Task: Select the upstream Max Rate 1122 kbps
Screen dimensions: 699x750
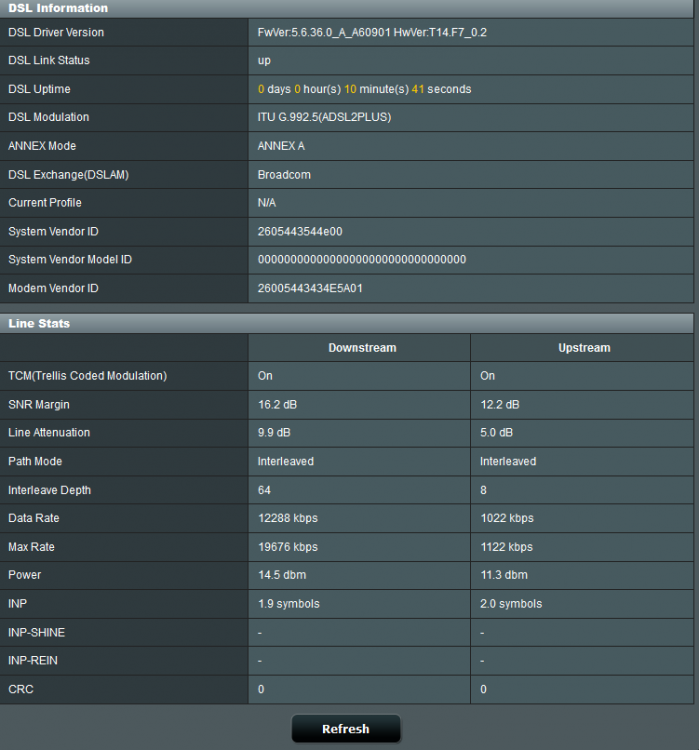Action: [x=506, y=547]
